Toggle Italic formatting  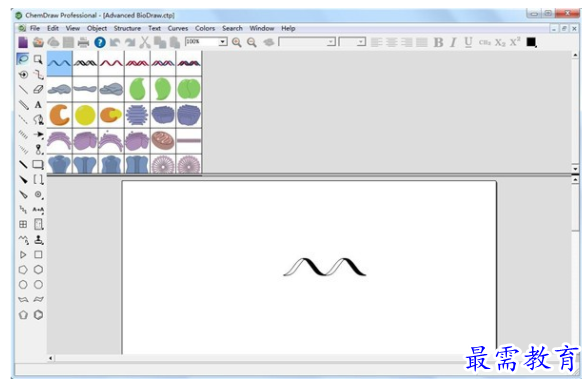453,42
